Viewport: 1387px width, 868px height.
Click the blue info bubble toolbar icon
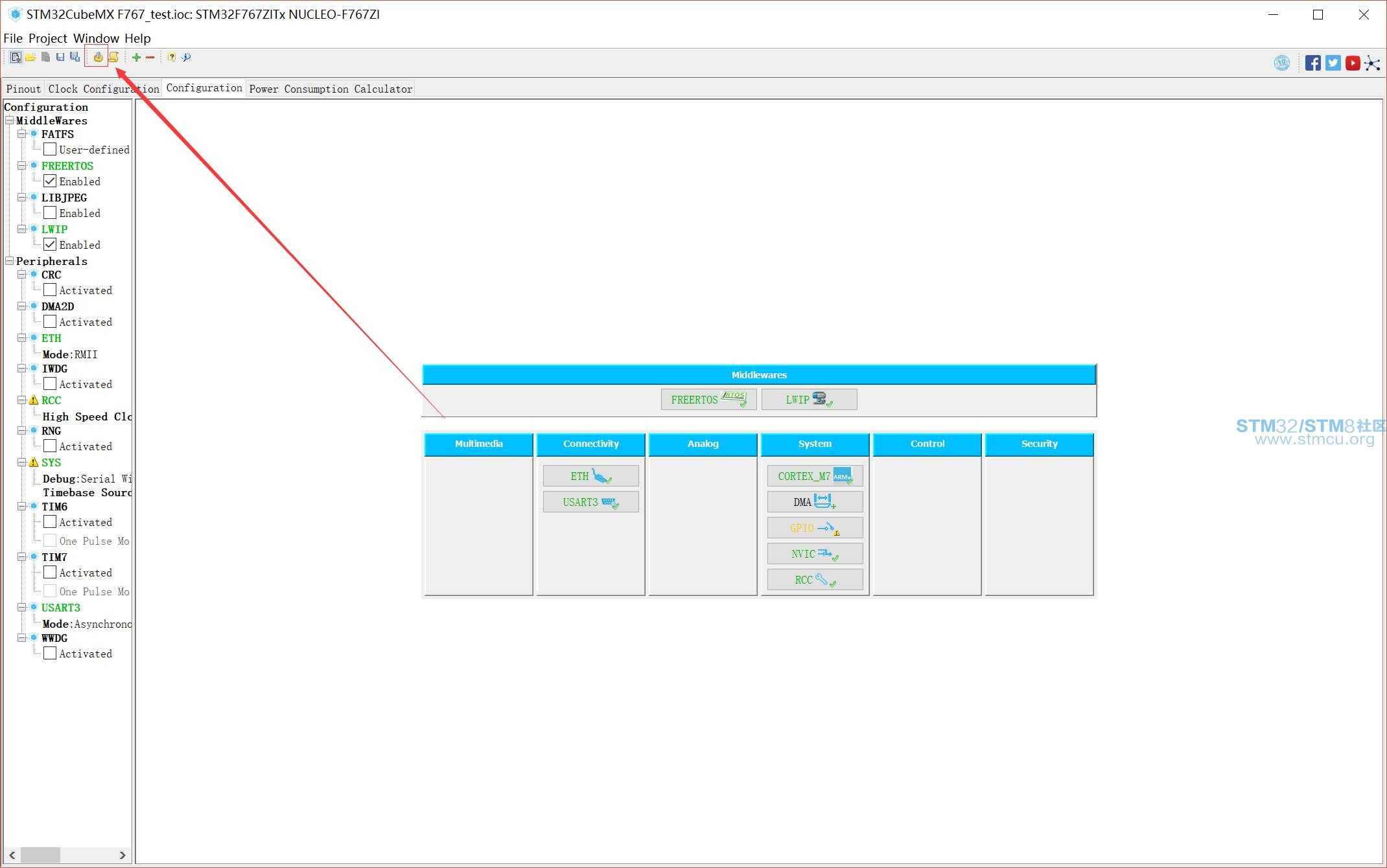(x=187, y=57)
